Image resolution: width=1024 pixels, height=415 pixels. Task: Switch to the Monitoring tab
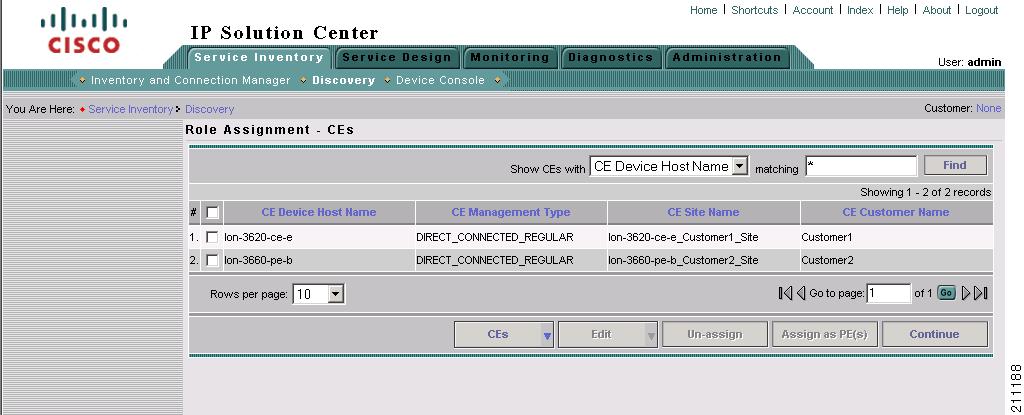tap(510, 58)
